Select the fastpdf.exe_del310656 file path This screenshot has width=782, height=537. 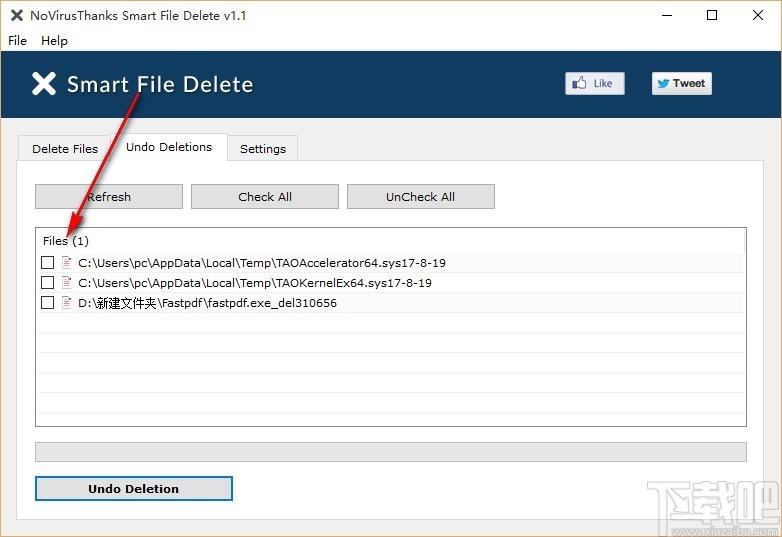207,303
